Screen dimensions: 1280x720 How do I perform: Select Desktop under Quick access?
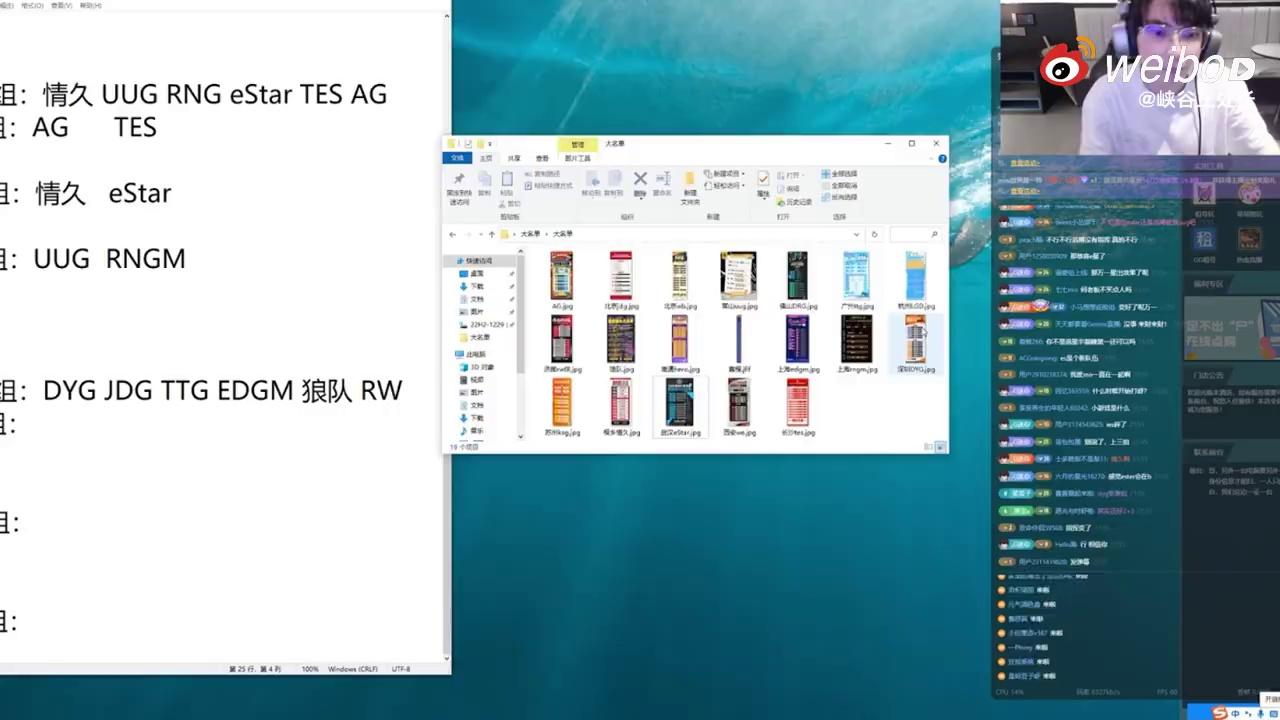(x=477, y=274)
